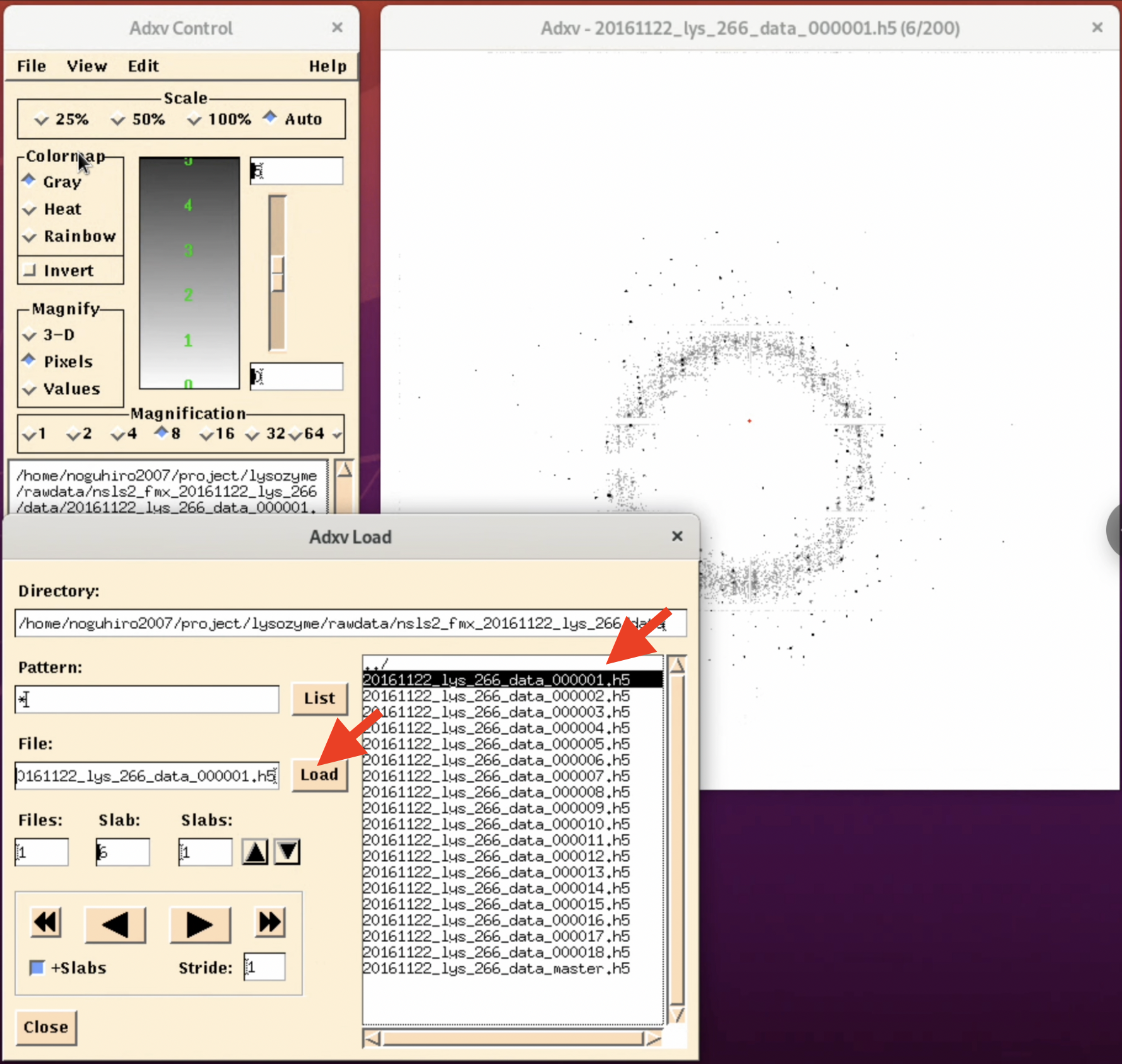Enable the Invert colormap checkbox

30,270
